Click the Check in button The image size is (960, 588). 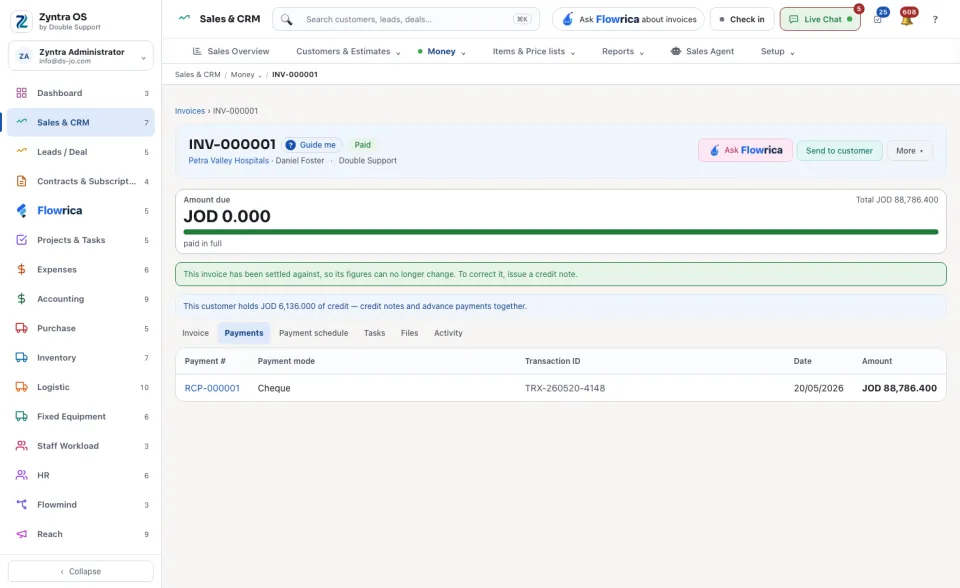tap(742, 19)
